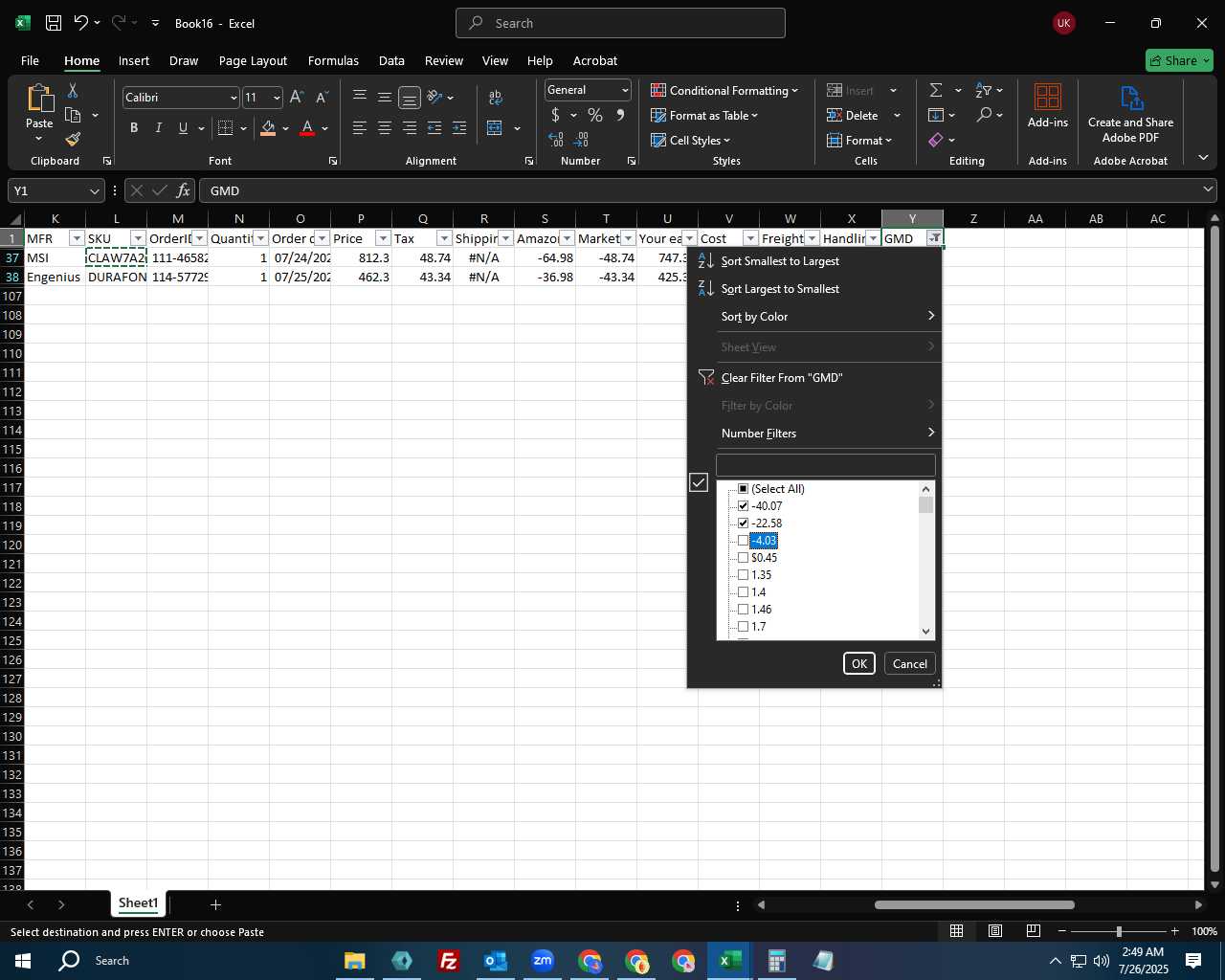Click the Insert Function fx icon
This screenshot has height=980, width=1225.
pyautogui.click(x=183, y=190)
